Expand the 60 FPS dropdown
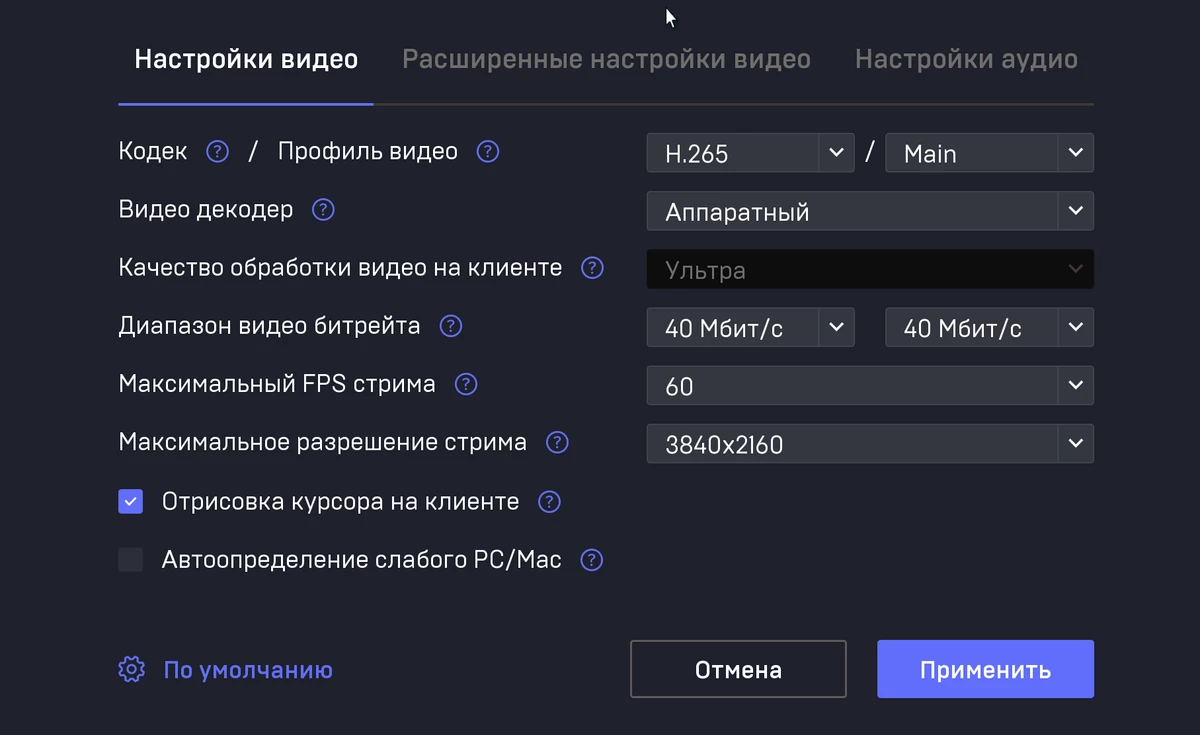1200x735 pixels. 870,385
